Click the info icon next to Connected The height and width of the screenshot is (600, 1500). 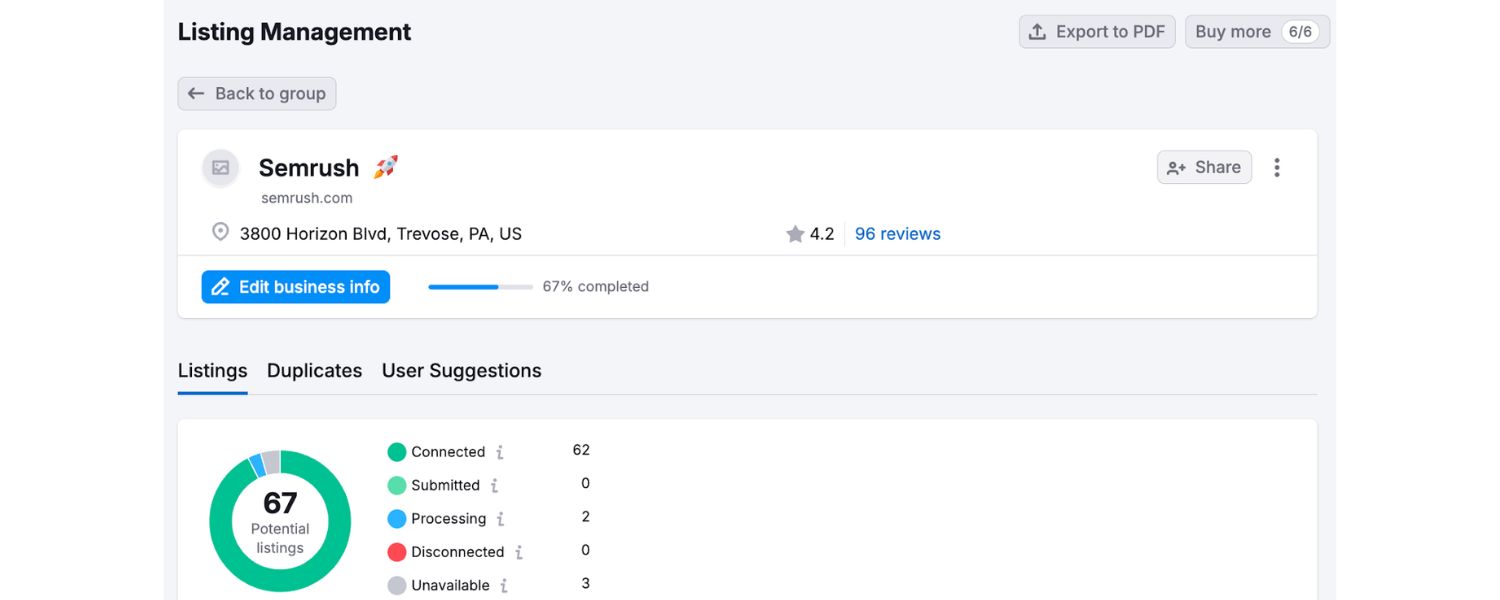(501, 451)
